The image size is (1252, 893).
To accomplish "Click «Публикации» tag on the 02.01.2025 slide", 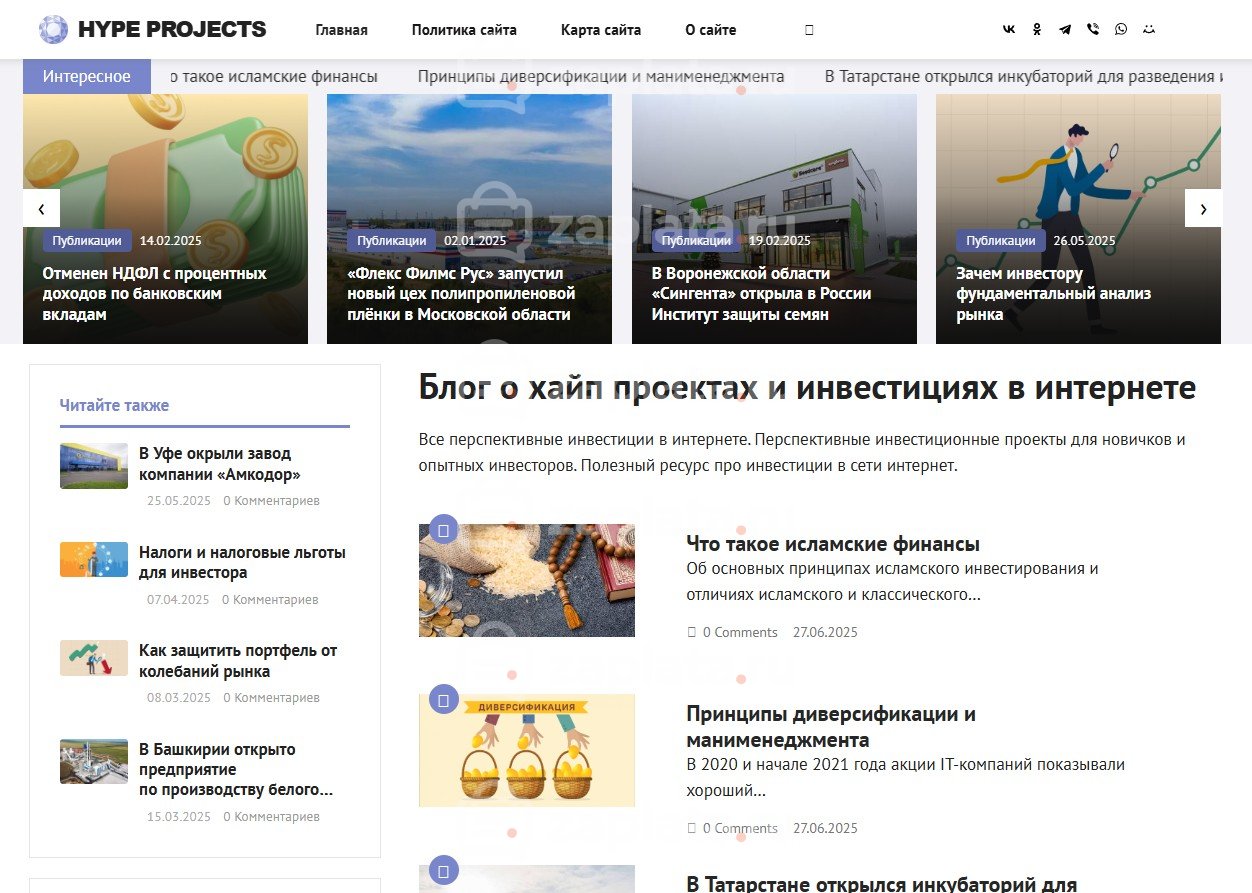I will tap(392, 241).
